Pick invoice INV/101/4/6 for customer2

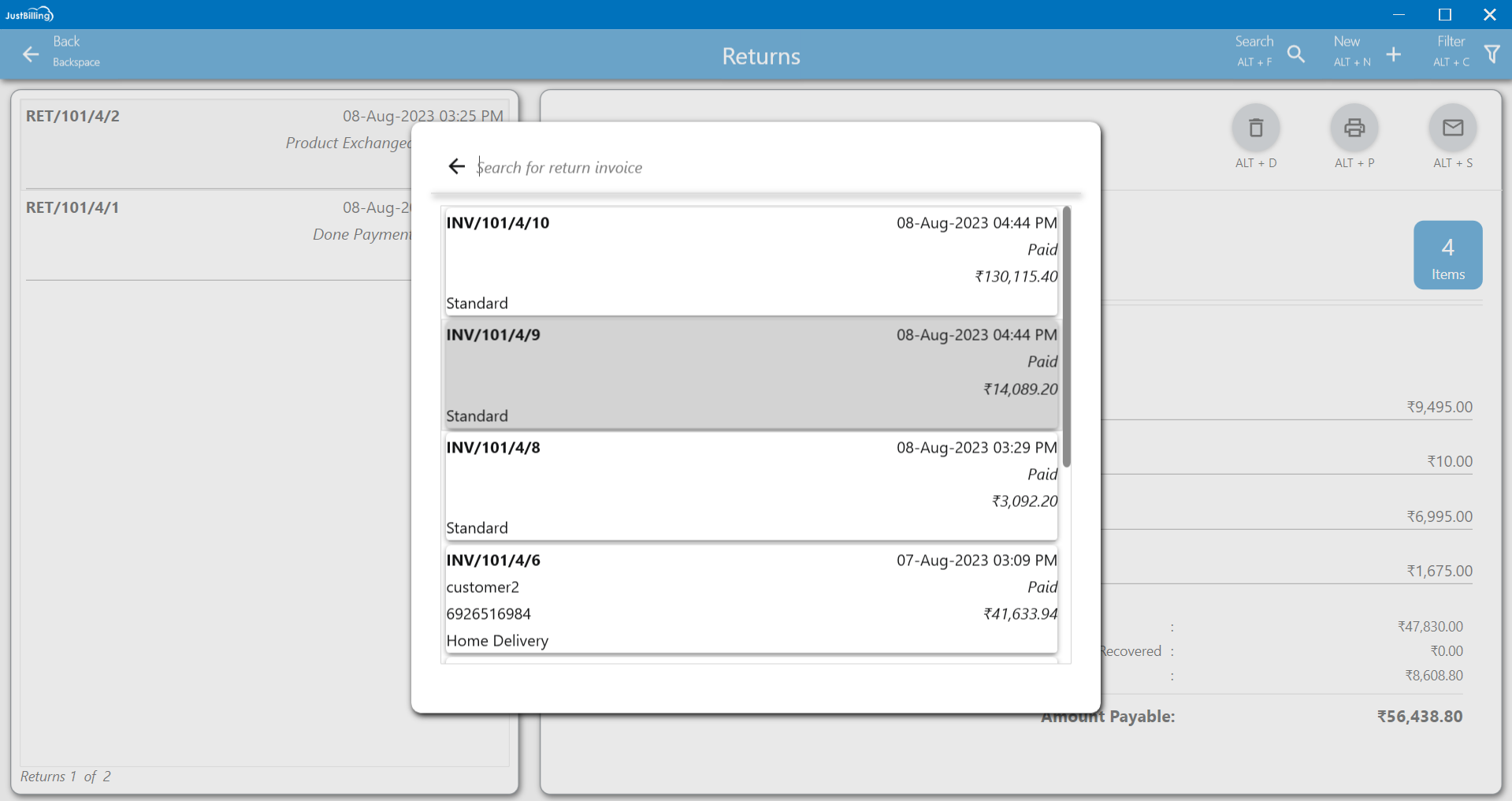coord(751,599)
